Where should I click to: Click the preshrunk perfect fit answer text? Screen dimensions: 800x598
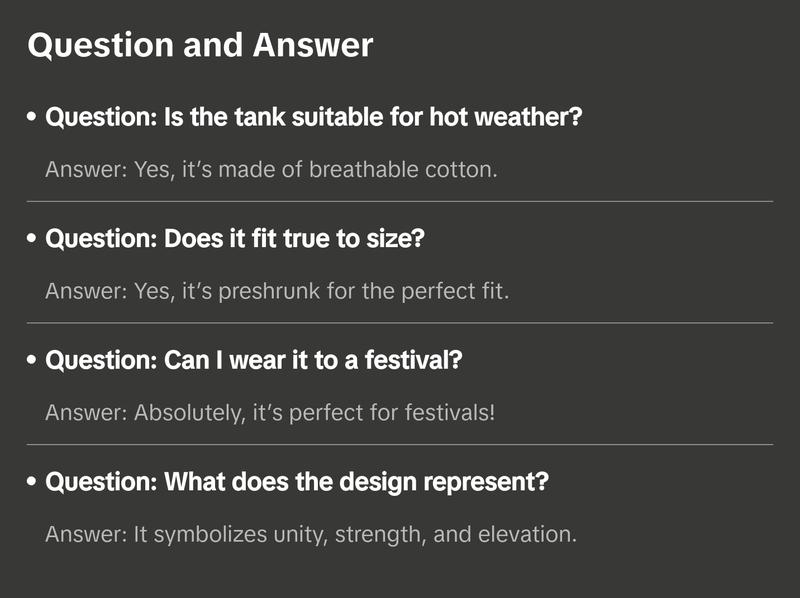click(x=277, y=292)
